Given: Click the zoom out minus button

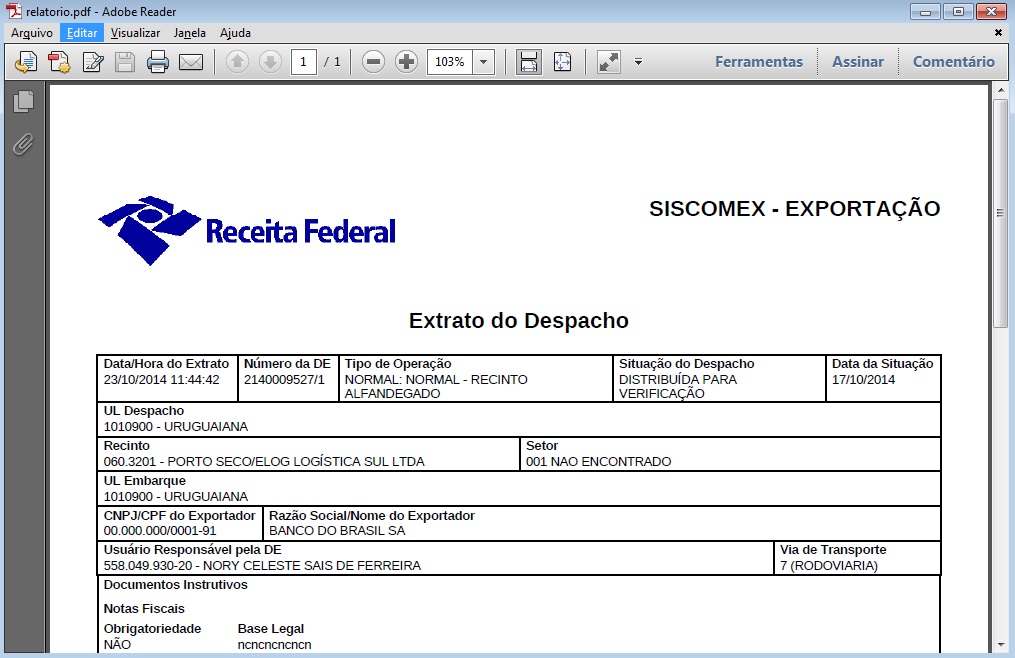Looking at the screenshot, I should click(x=373, y=62).
